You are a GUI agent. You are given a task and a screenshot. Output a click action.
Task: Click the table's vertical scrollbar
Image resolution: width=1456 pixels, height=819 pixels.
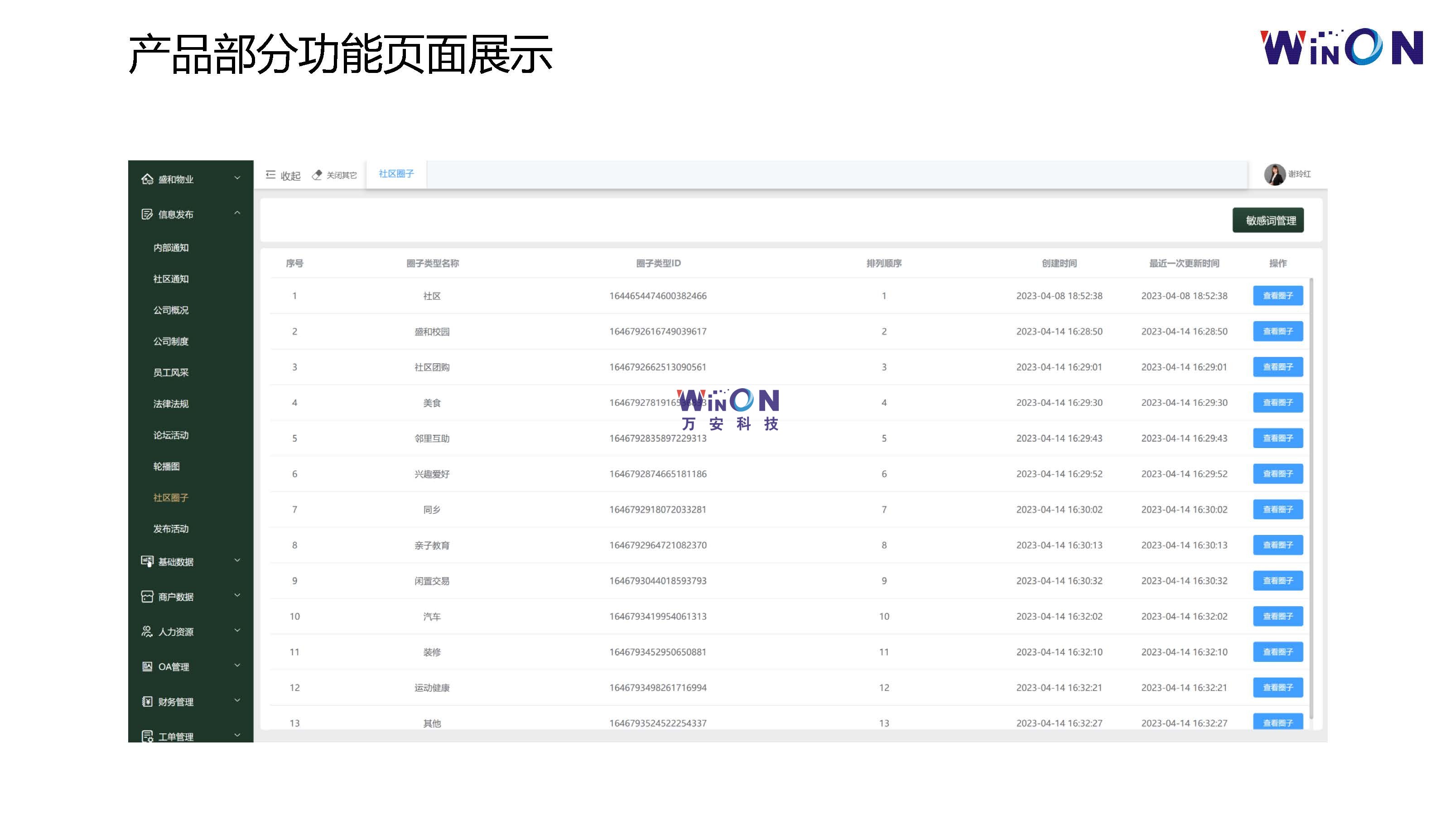tap(1311, 499)
